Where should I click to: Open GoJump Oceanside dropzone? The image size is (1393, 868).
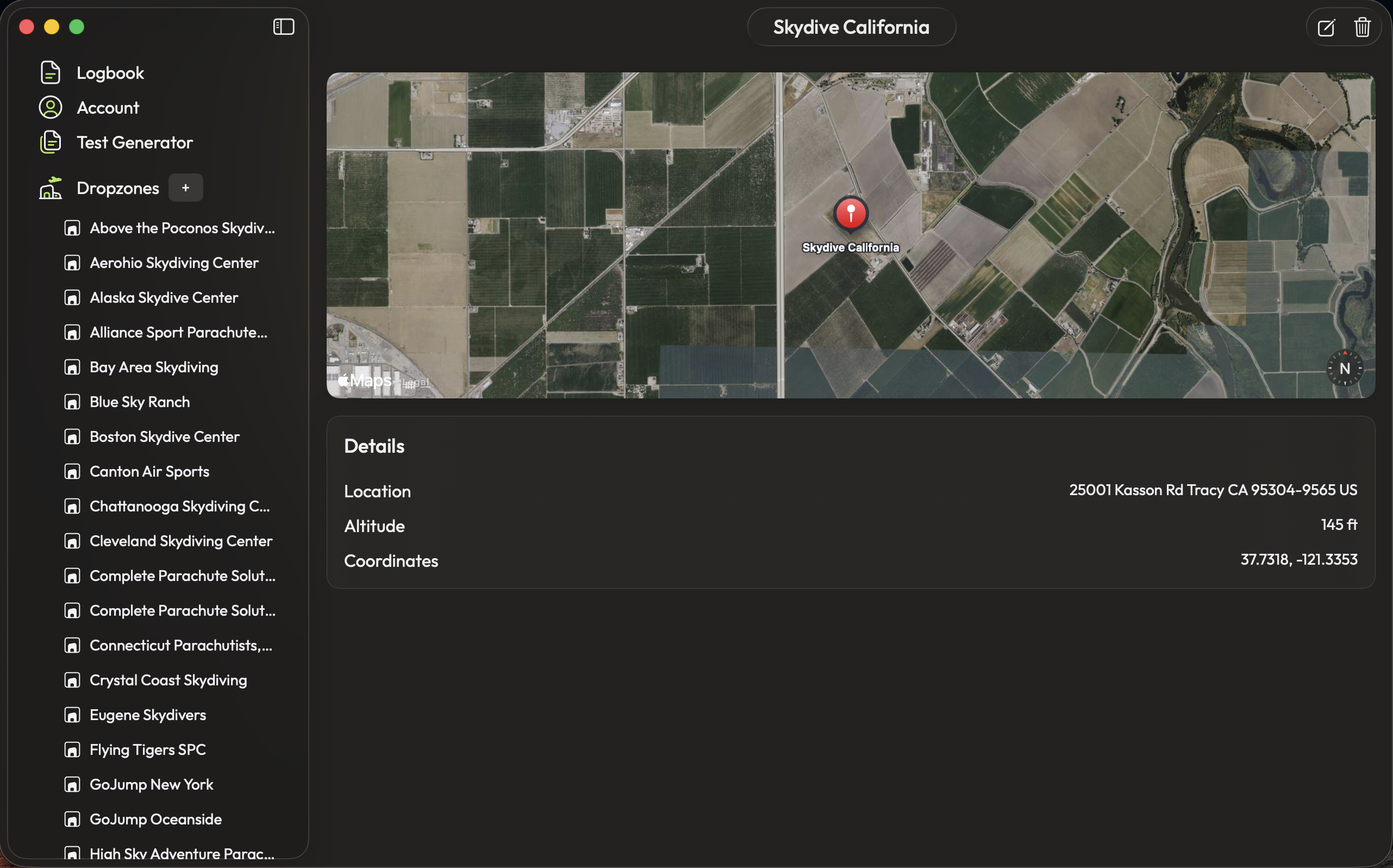155,819
